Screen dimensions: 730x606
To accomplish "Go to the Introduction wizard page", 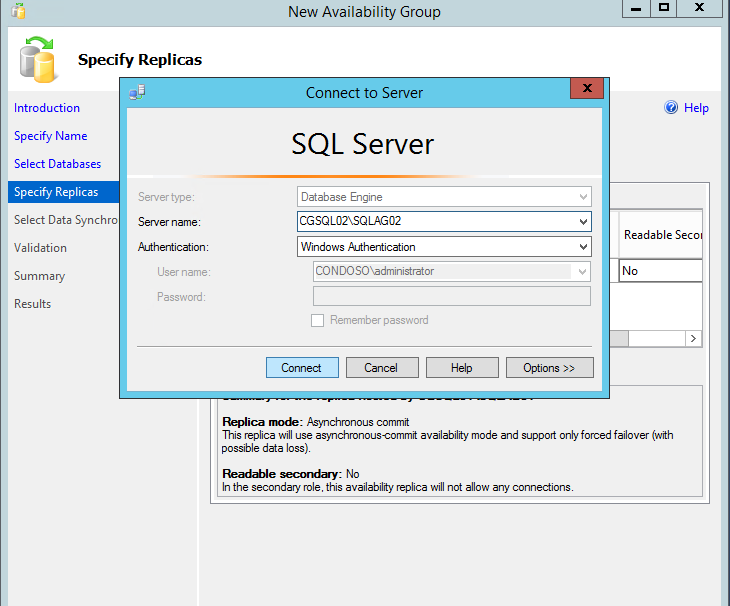I will 47,108.
